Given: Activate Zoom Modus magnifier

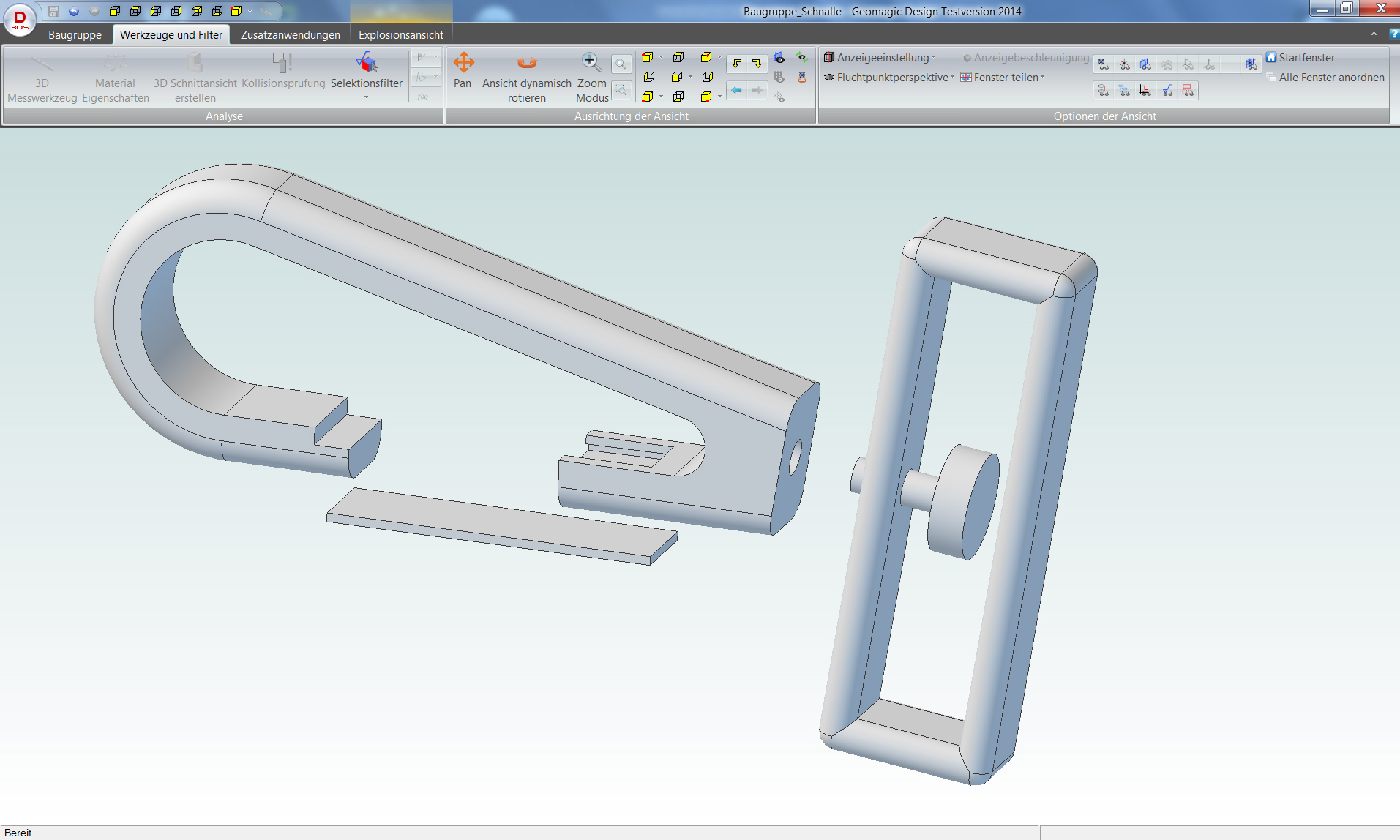Looking at the screenshot, I should point(591,78).
